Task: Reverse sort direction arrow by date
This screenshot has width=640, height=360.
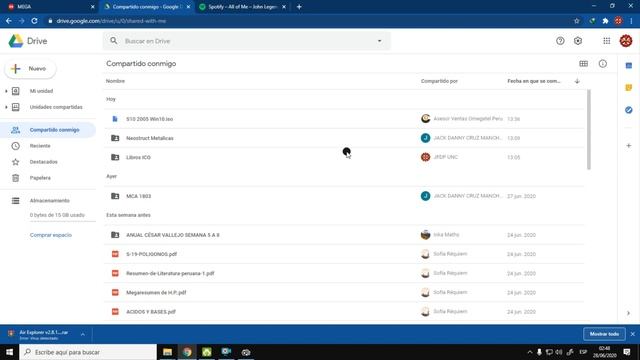Action: (577, 81)
